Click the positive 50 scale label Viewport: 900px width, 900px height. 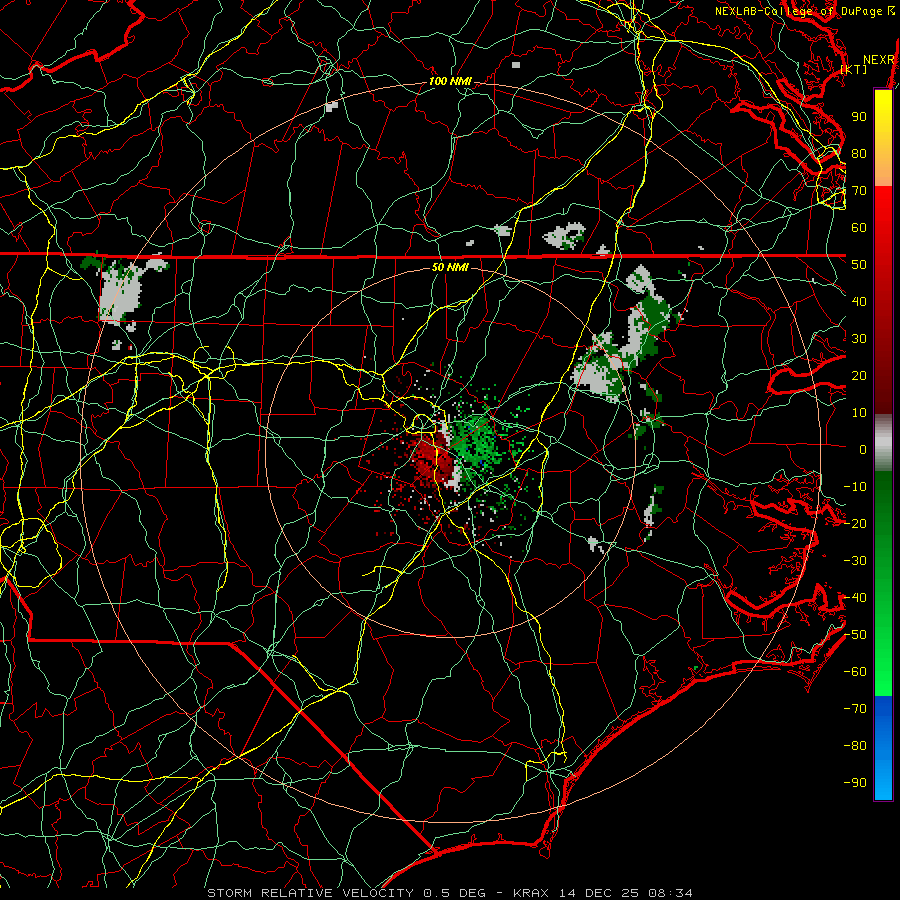click(859, 265)
